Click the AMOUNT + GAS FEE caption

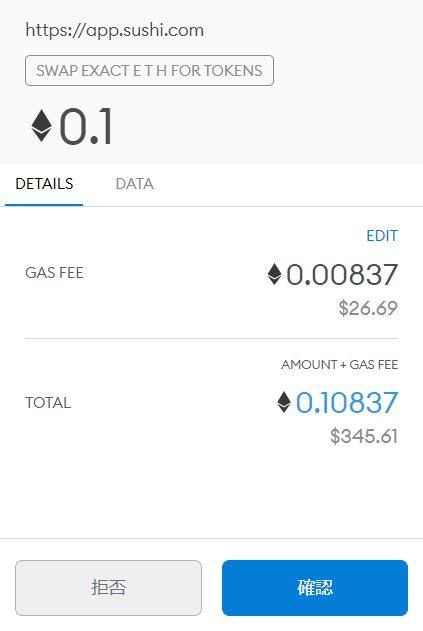(x=340, y=365)
